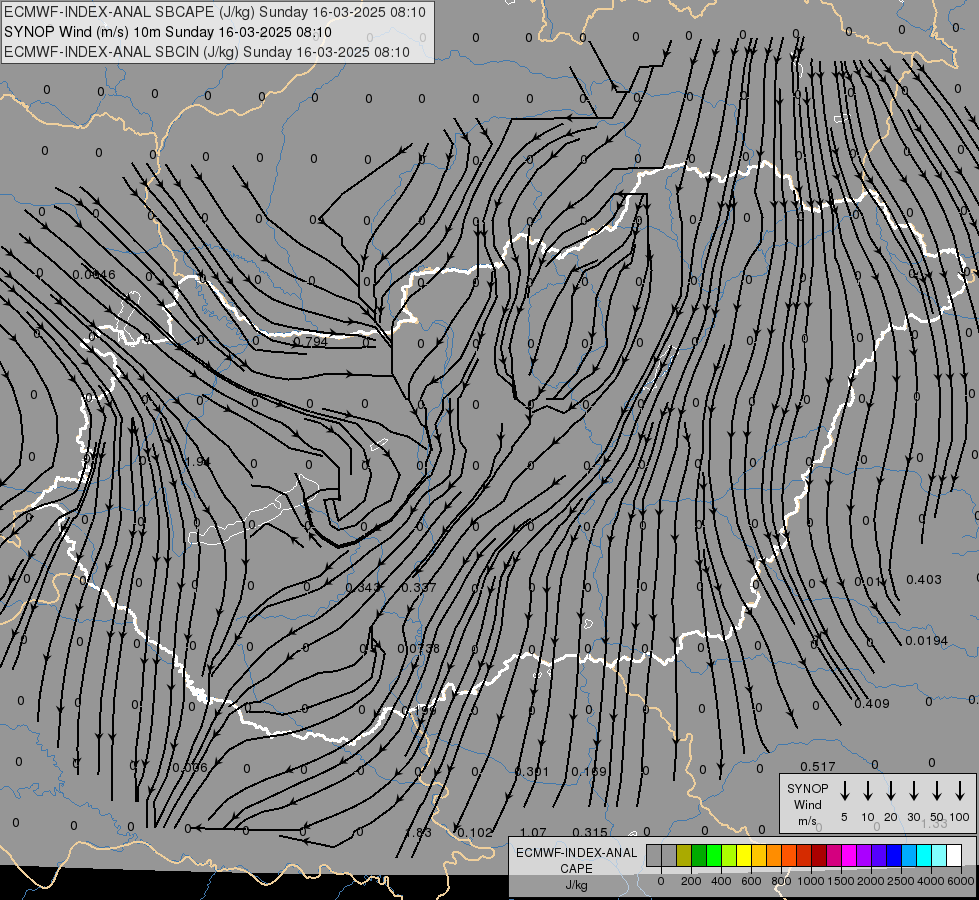The height and width of the screenshot is (900, 979).
Task: Pick the olive swatch on CAPE scale
Action: point(684,855)
